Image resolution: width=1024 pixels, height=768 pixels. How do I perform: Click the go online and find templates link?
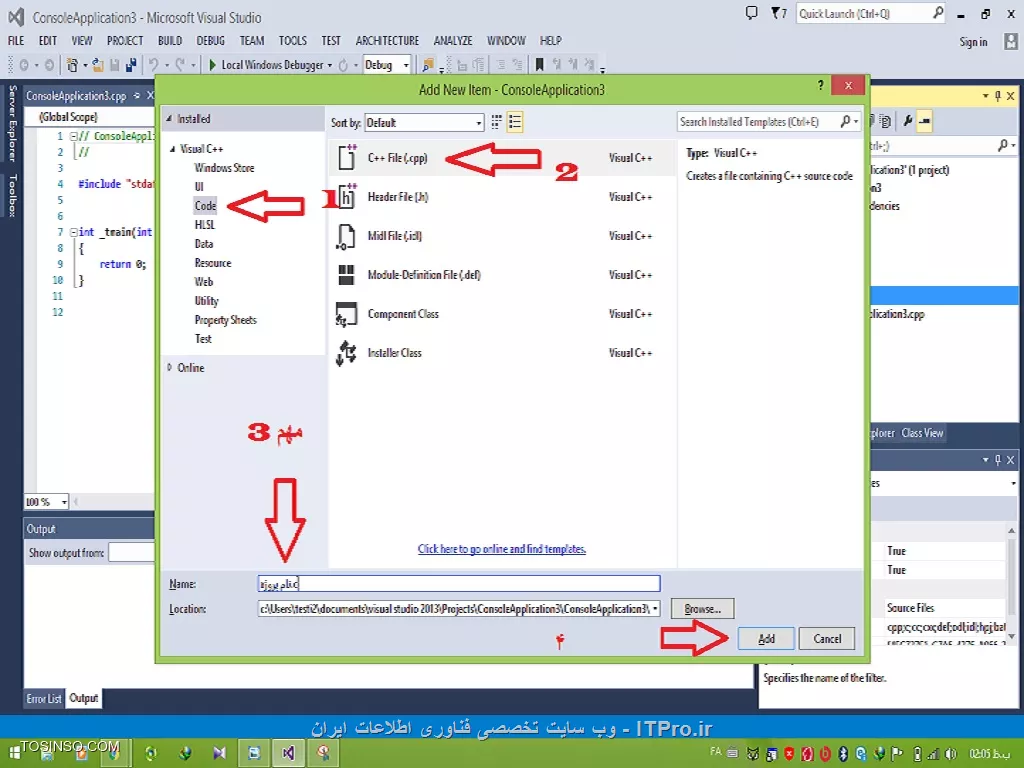502,549
